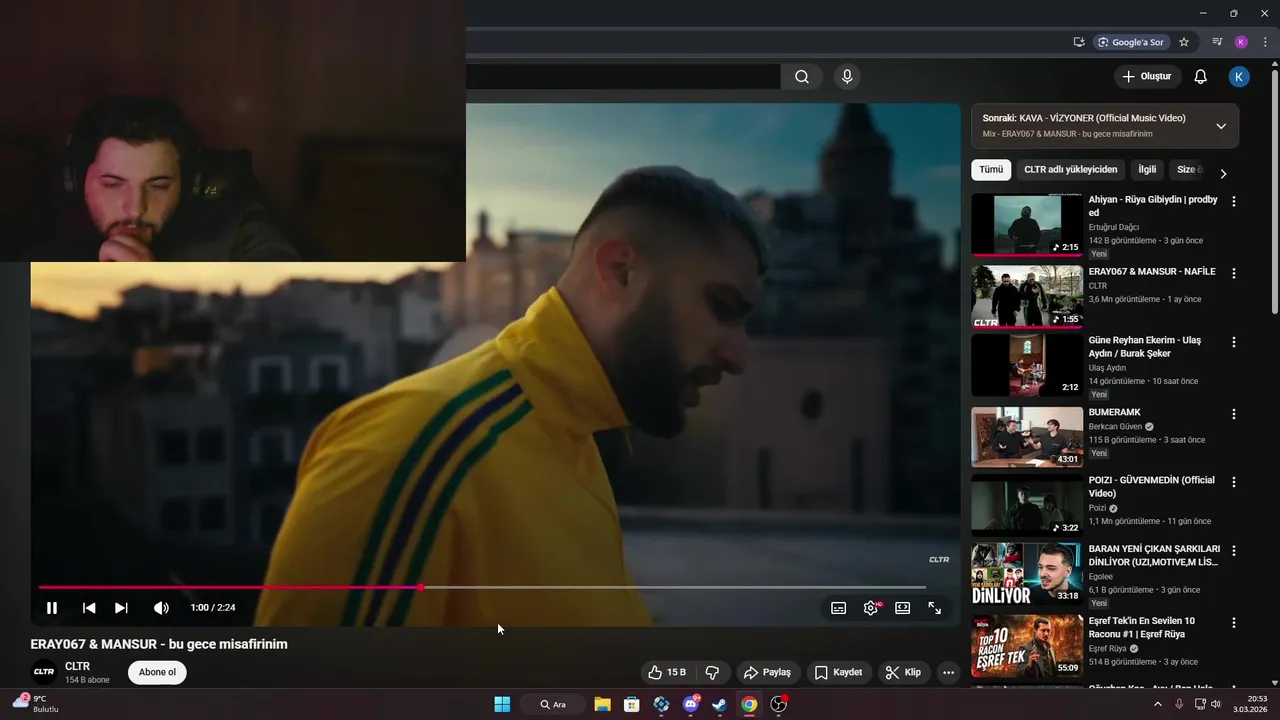
Task: Skip to the next video
Action: coord(121,608)
